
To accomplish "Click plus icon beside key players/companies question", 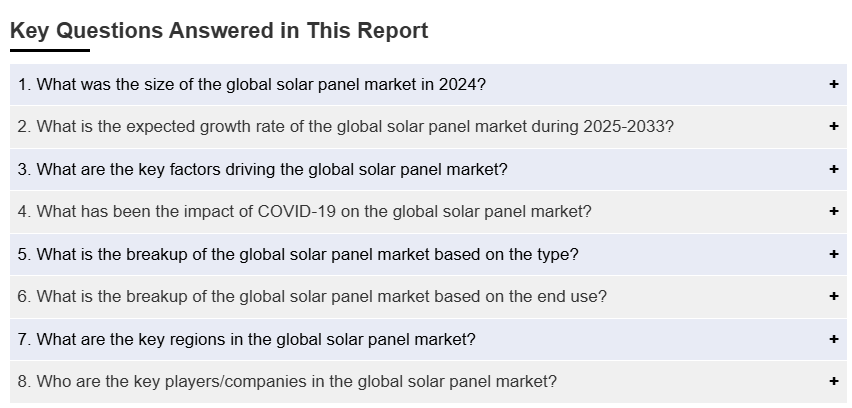I will tap(833, 381).
